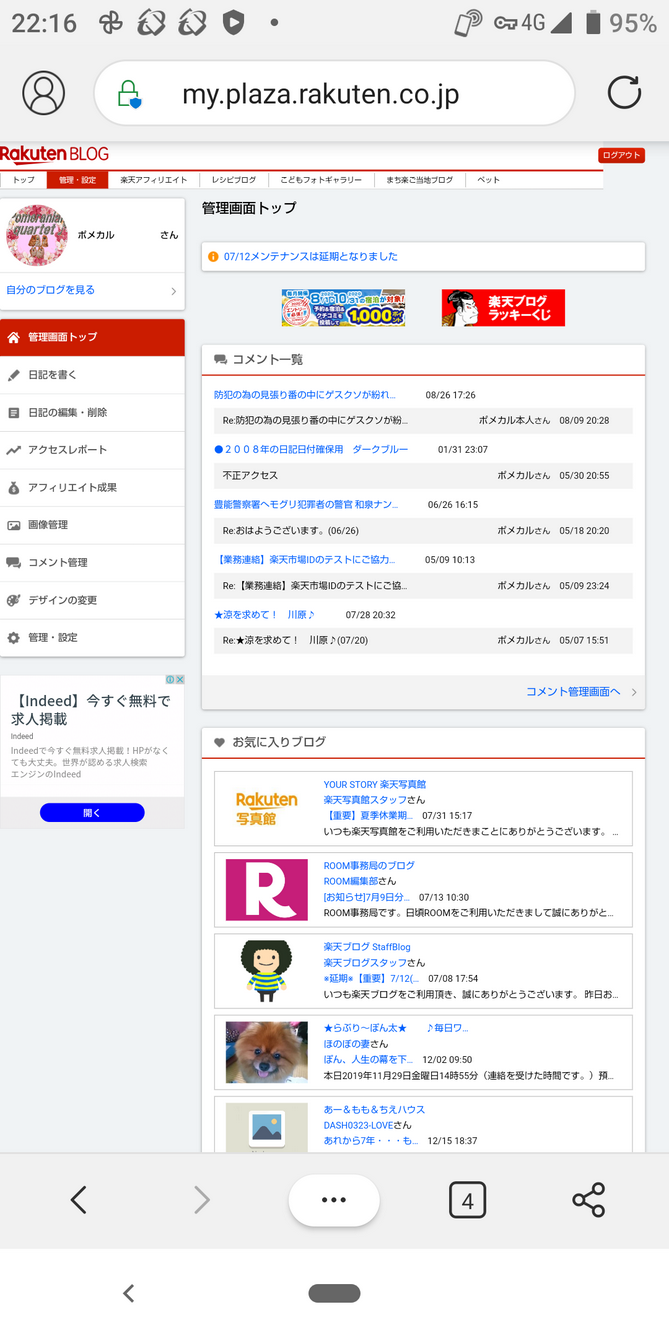Tap the share icon in browser toolbar
The width and height of the screenshot is (669, 1338).
pyautogui.click(x=589, y=1200)
